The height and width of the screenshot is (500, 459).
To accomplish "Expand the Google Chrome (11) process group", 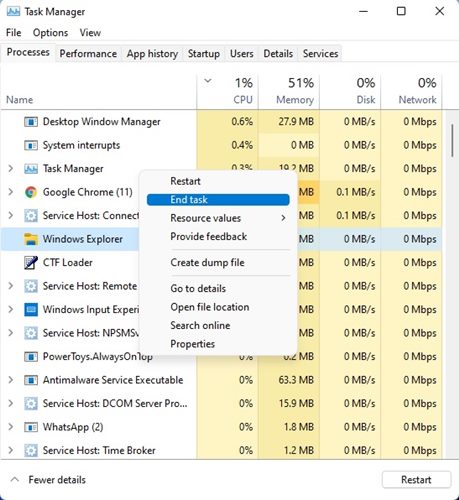I will (11, 192).
